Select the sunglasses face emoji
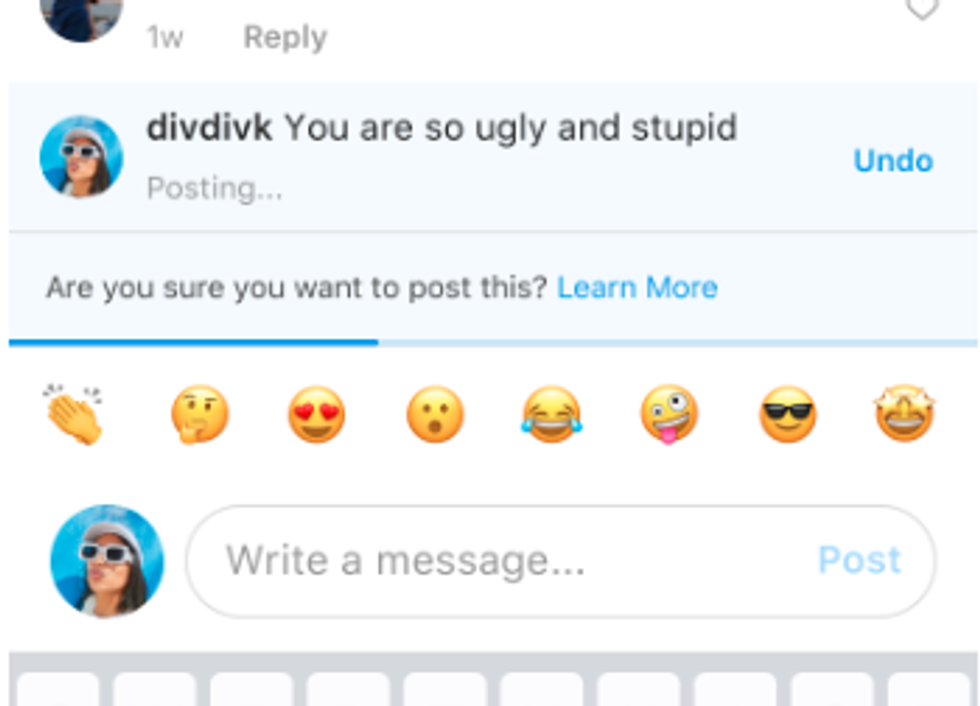The height and width of the screenshot is (706, 980). coord(788,414)
